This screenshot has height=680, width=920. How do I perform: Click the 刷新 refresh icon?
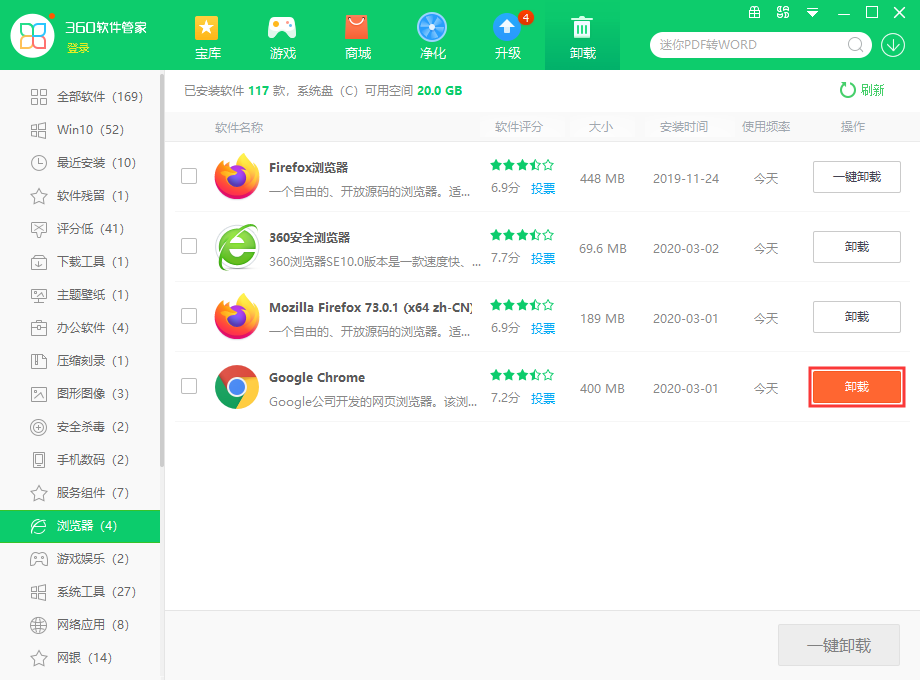848,90
